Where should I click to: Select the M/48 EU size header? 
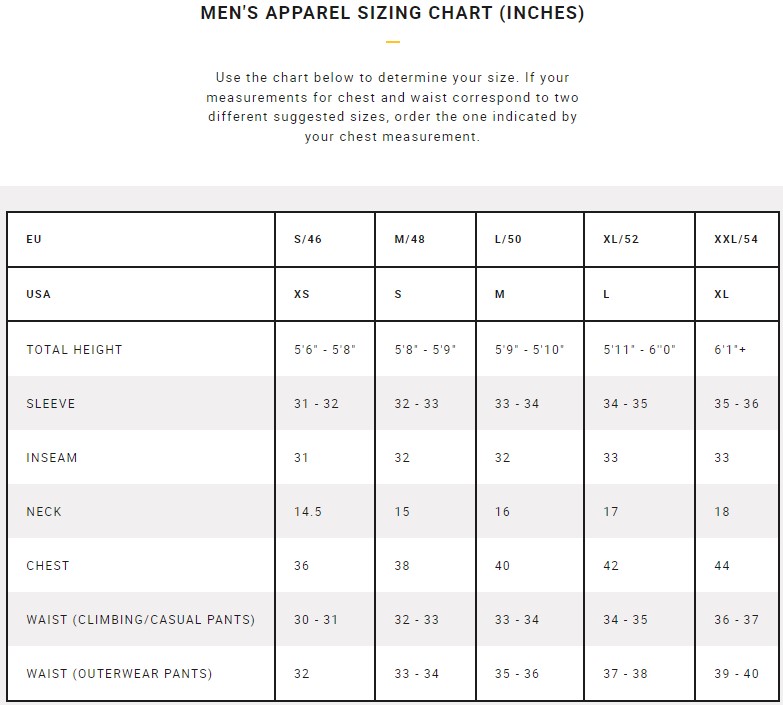point(409,239)
